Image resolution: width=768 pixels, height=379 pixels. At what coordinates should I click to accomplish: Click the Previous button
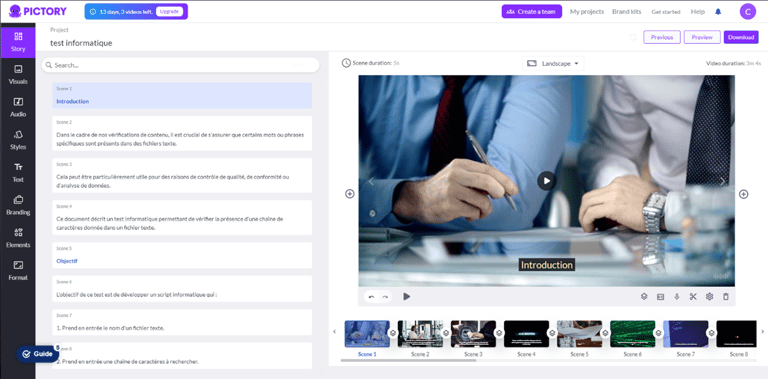pos(662,37)
